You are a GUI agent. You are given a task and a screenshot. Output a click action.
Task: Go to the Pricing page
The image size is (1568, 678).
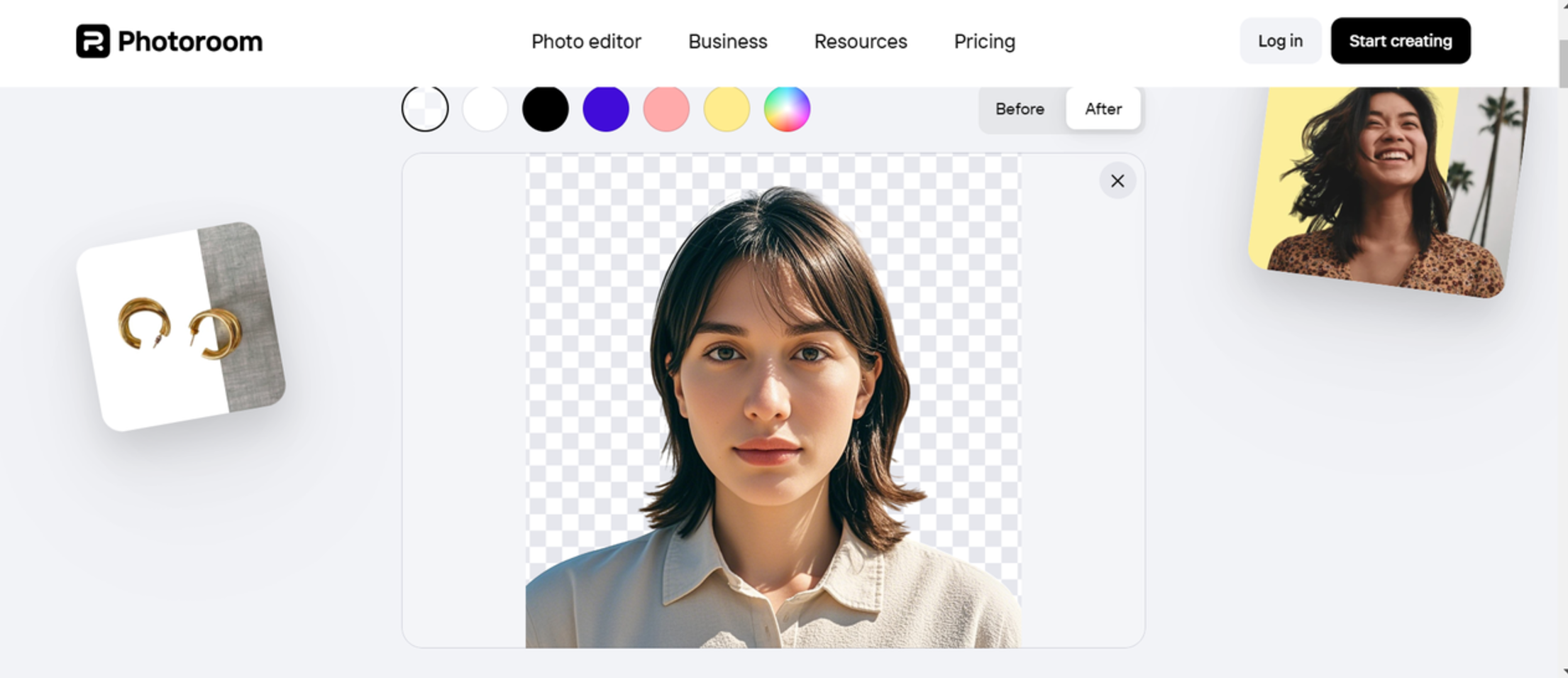[985, 41]
